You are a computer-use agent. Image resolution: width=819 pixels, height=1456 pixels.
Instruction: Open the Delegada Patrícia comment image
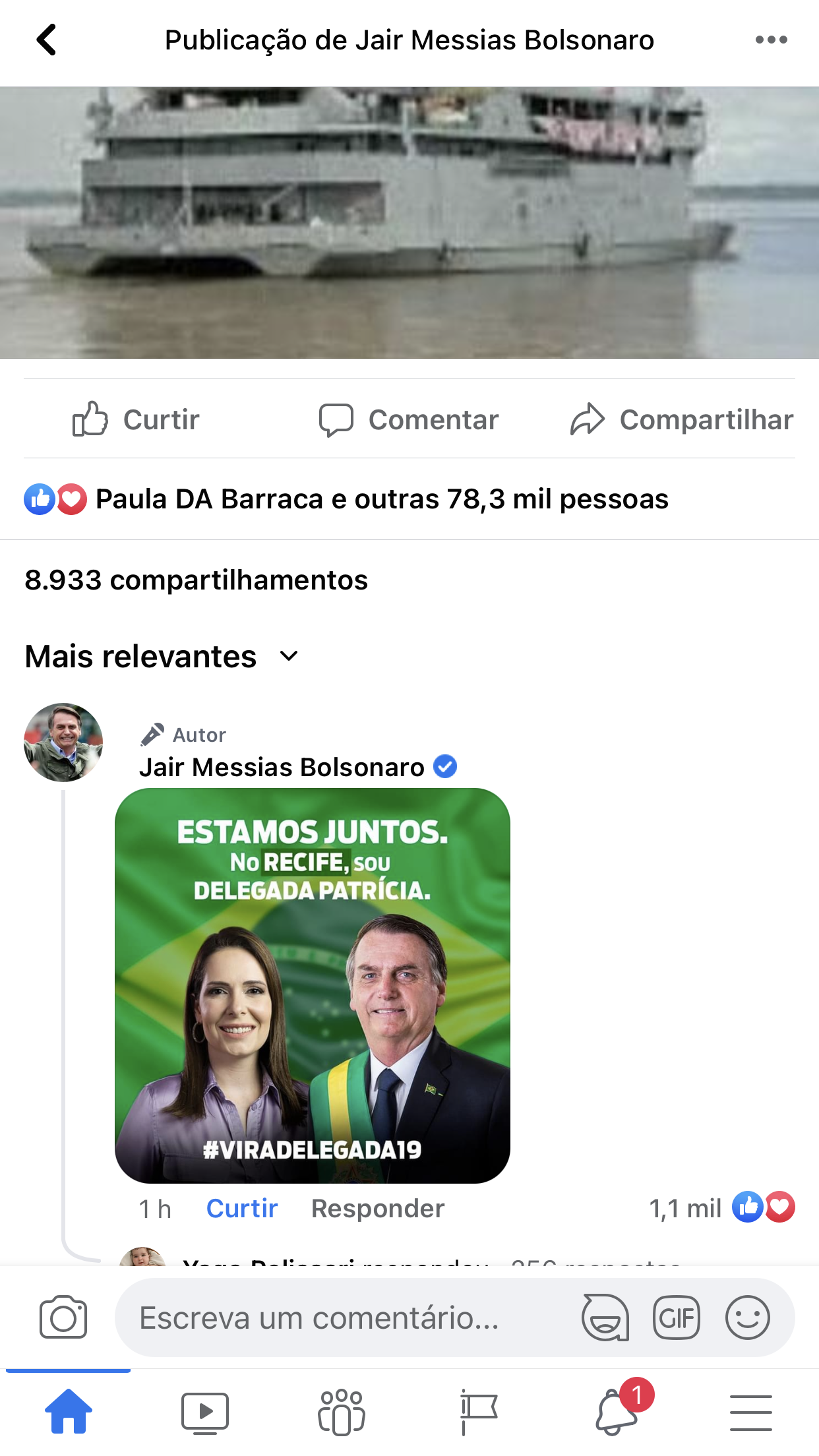tap(313, 985)
